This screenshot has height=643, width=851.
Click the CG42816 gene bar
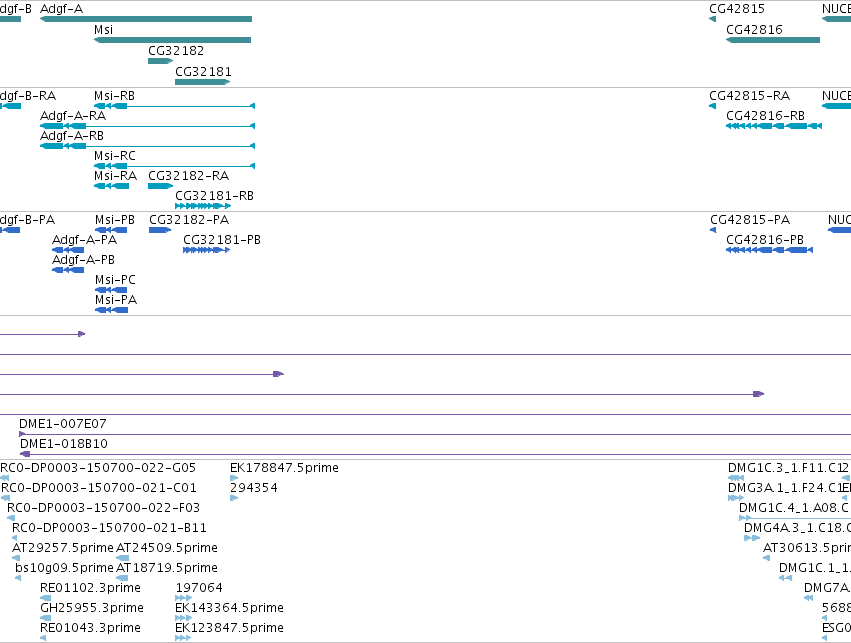773,40
